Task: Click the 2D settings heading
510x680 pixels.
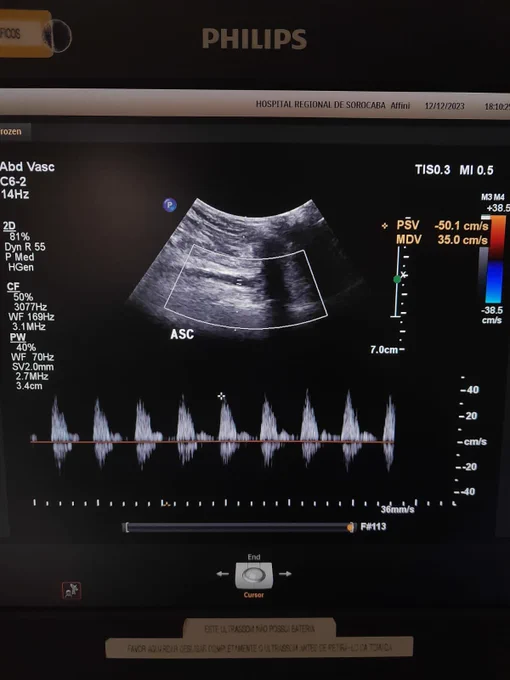Action: [9, 226]
